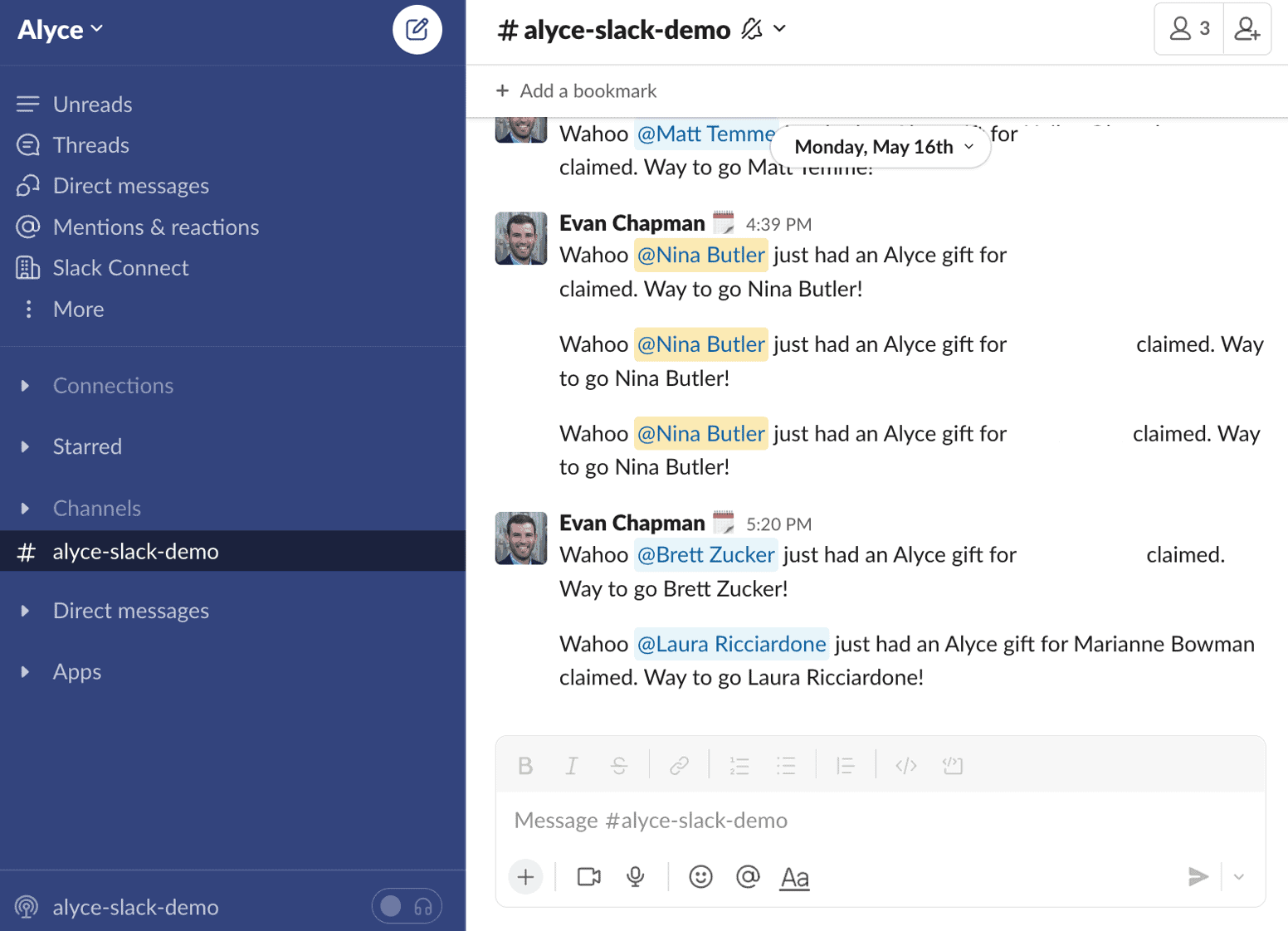Insert a code block
This screenshot has height=931, width=1288.
pyautogui.click(x=953, y=766)
